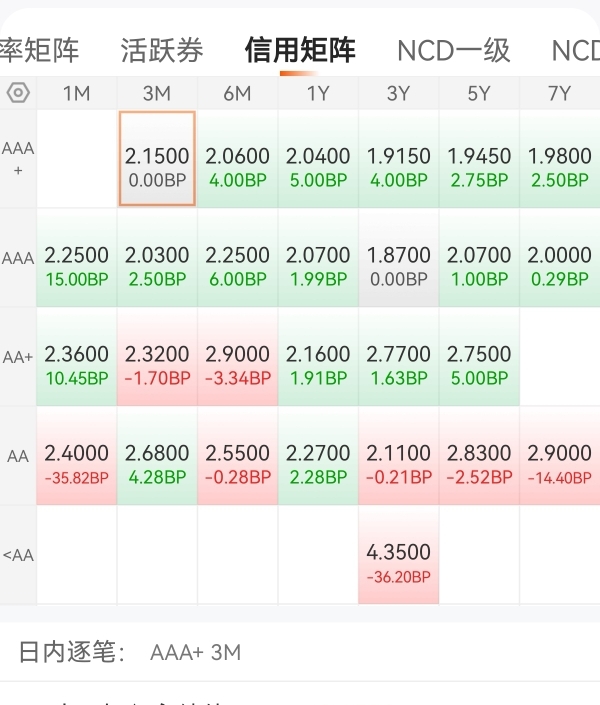This screenshot has width=600, height=705.
Task: Click the <AA rating row label
Action: tap(18, 555)
